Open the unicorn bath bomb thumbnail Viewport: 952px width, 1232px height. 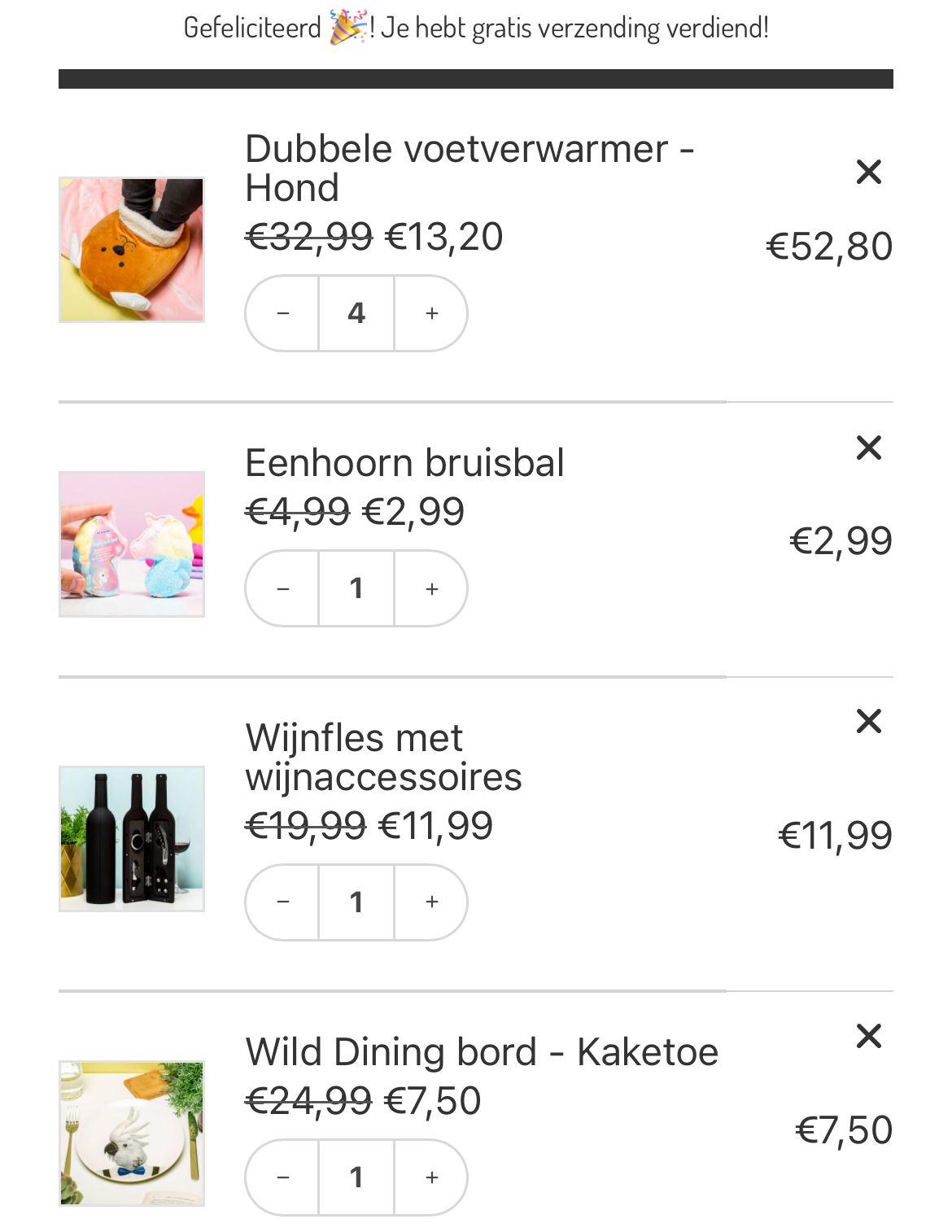(132, 544)
